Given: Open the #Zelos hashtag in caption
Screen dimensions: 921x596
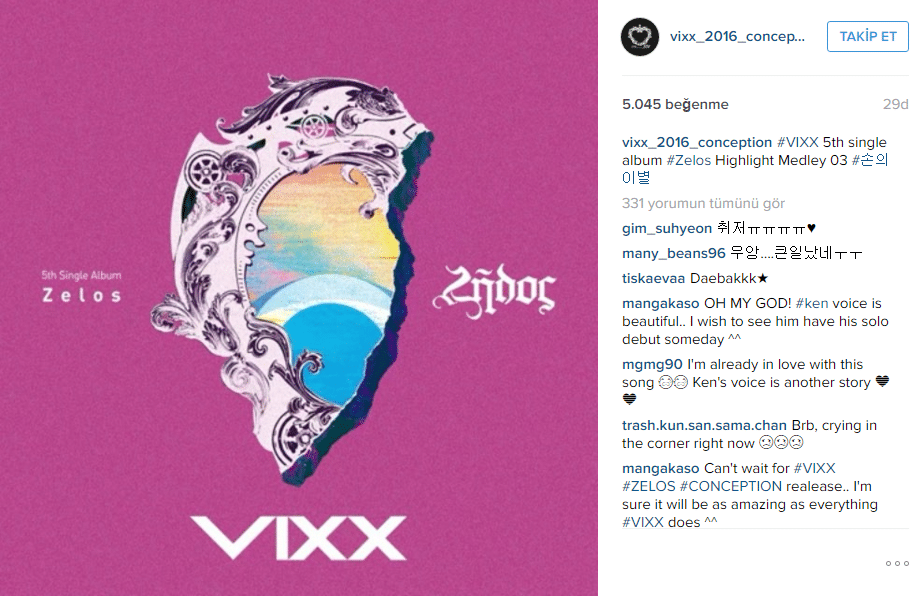Looking at the screenshot, I should click(x=688, y=160).
